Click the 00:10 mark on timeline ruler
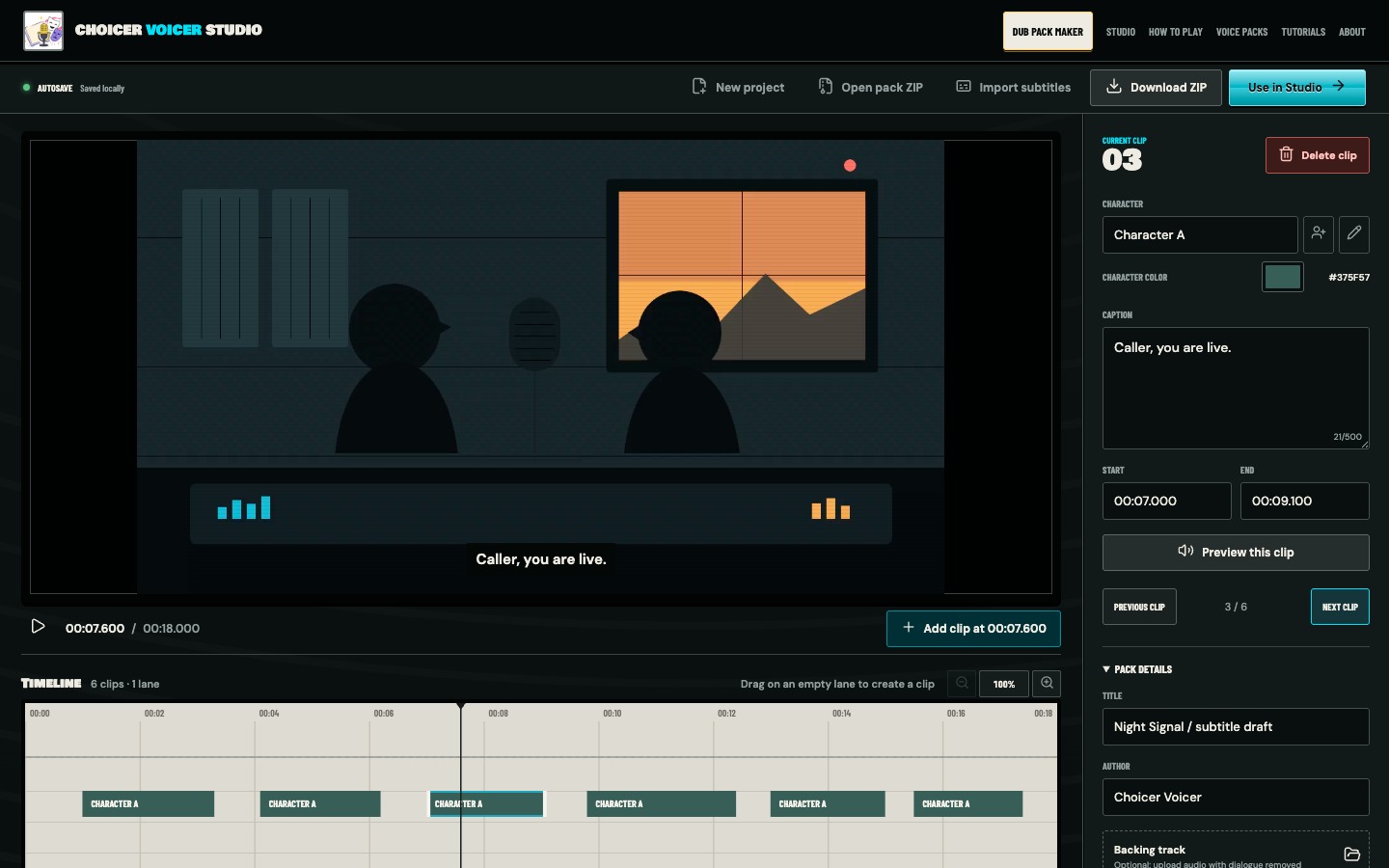The width and height of the screenshot is (1389, 868). pyautogui.click(x=613, y=714)
